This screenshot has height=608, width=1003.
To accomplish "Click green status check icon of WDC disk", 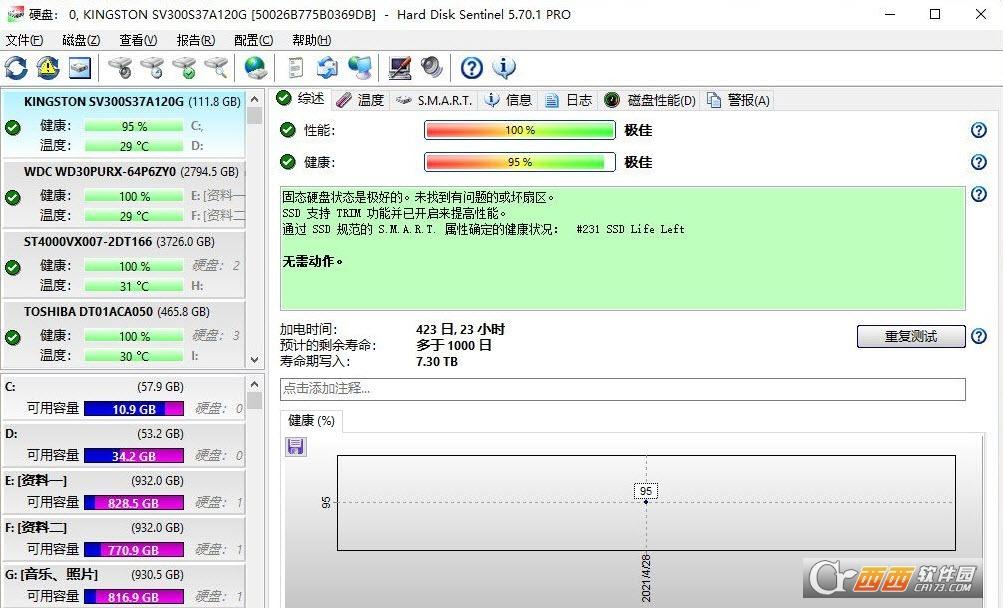I will pyautogui.click(x=13, y=197).
